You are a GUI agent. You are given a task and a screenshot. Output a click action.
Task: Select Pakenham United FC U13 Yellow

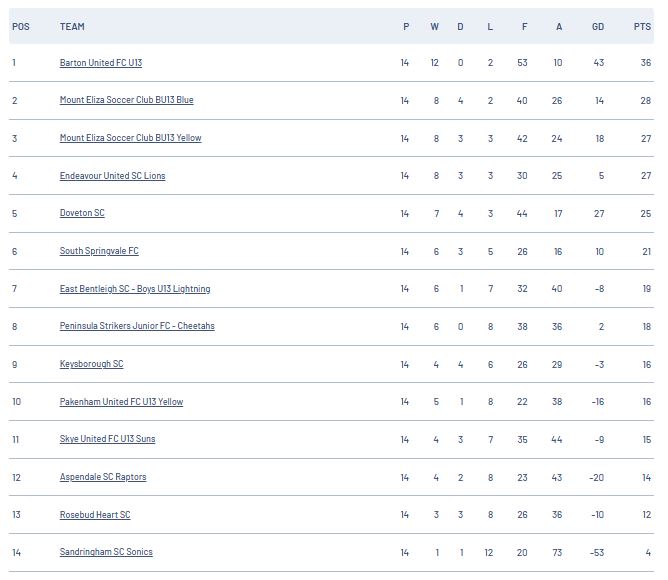[121, 401]
